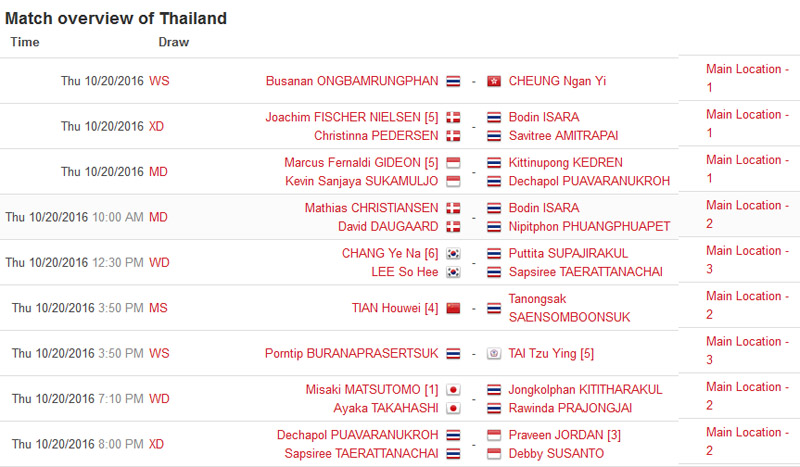
Task: Click South Korea flag beside CHANG Ye Na
Action: coord(453,254)
